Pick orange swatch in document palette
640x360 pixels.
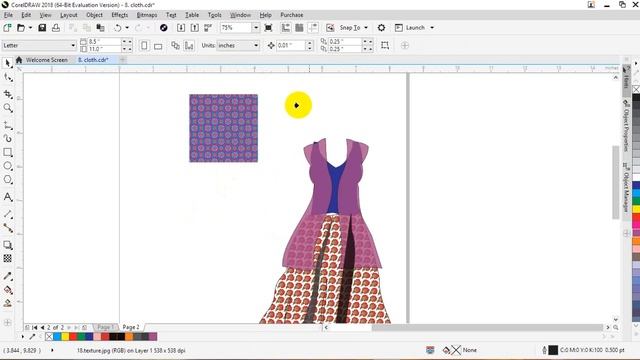[x=129, y=337]
